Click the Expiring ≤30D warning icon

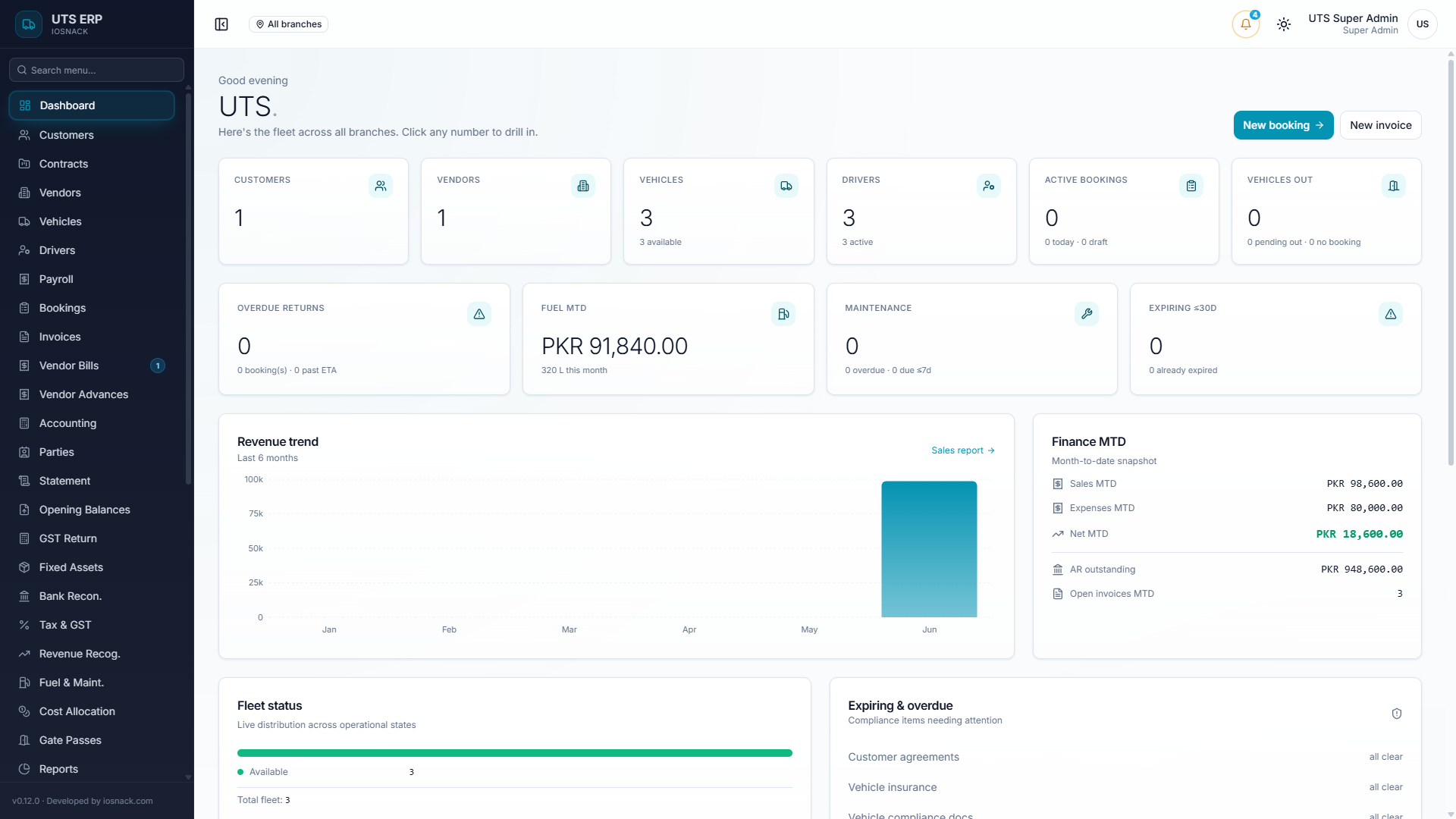(x=1391, y=314)
